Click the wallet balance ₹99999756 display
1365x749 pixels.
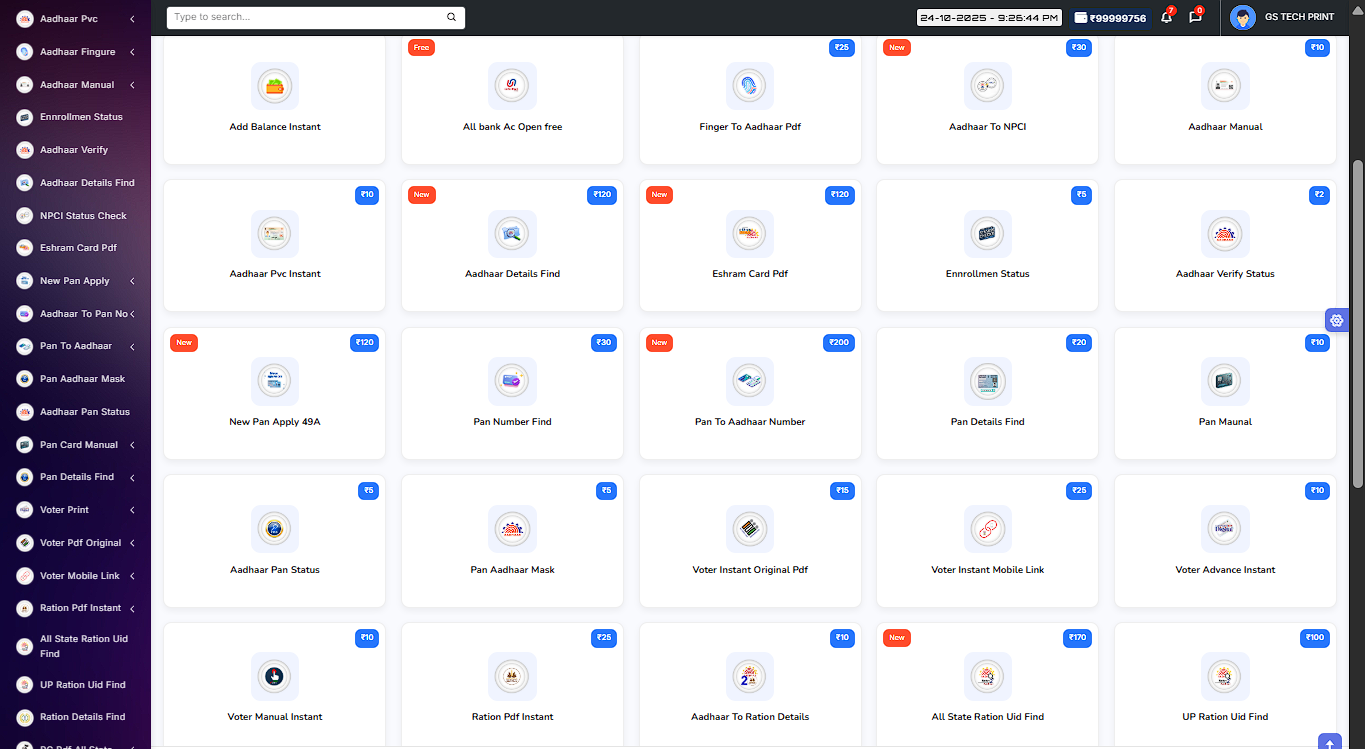tap(1110, 18)
